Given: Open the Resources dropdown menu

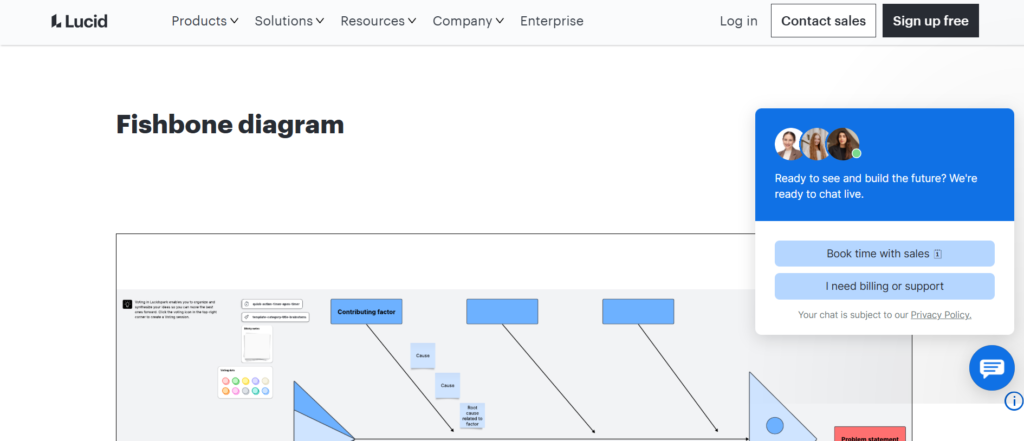Looking at the screenshot, I should pyautogui.click(x=379, y=21).
